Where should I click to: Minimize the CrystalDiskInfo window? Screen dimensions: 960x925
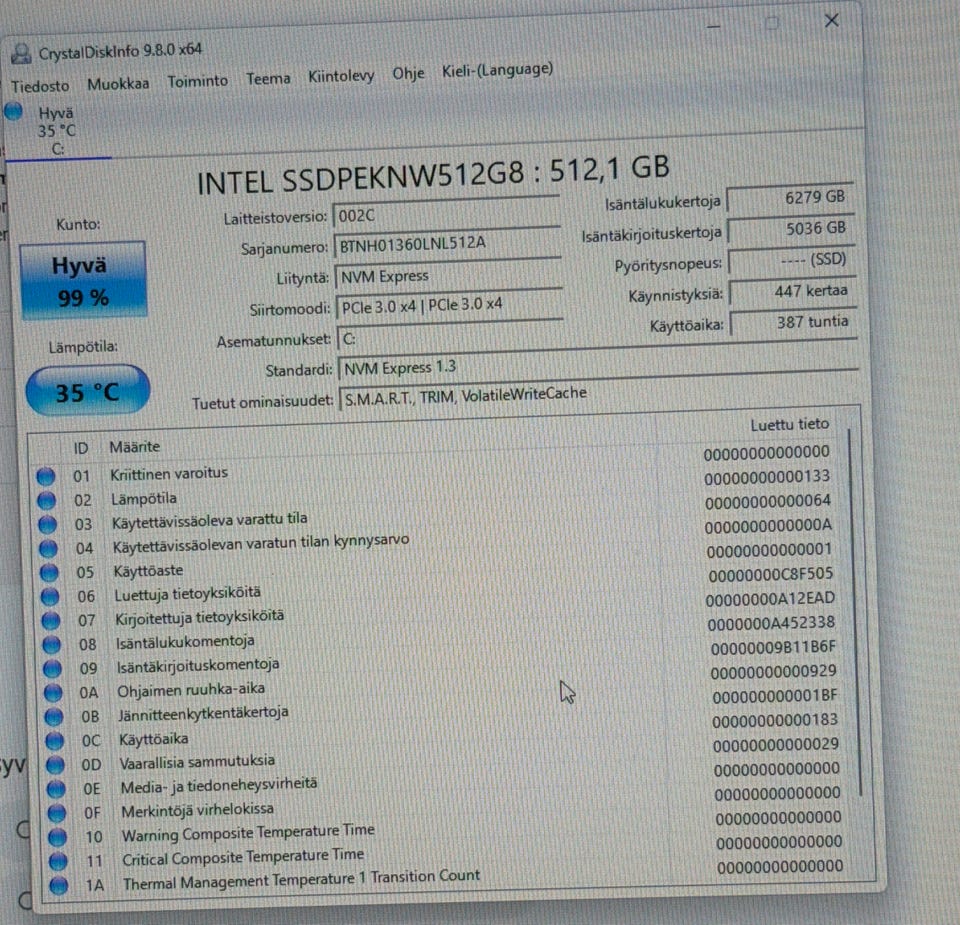click(x=713, y=26)
